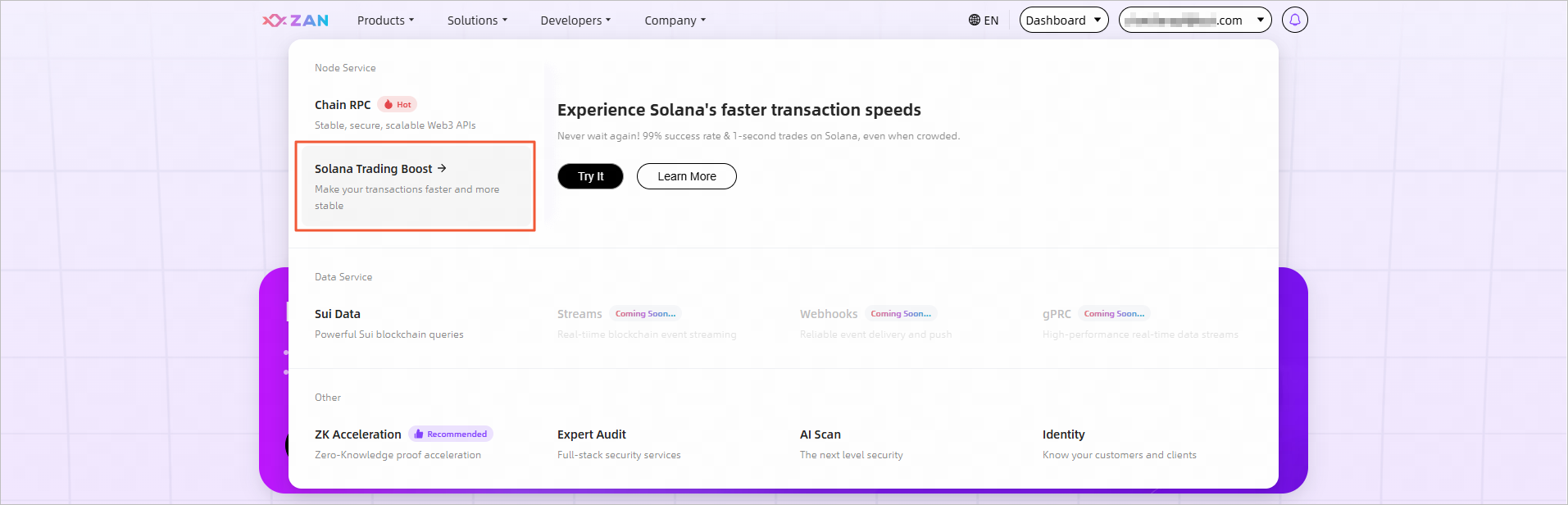Click 'Zero-Knowledge proof acceleration' text

[398, 455]
